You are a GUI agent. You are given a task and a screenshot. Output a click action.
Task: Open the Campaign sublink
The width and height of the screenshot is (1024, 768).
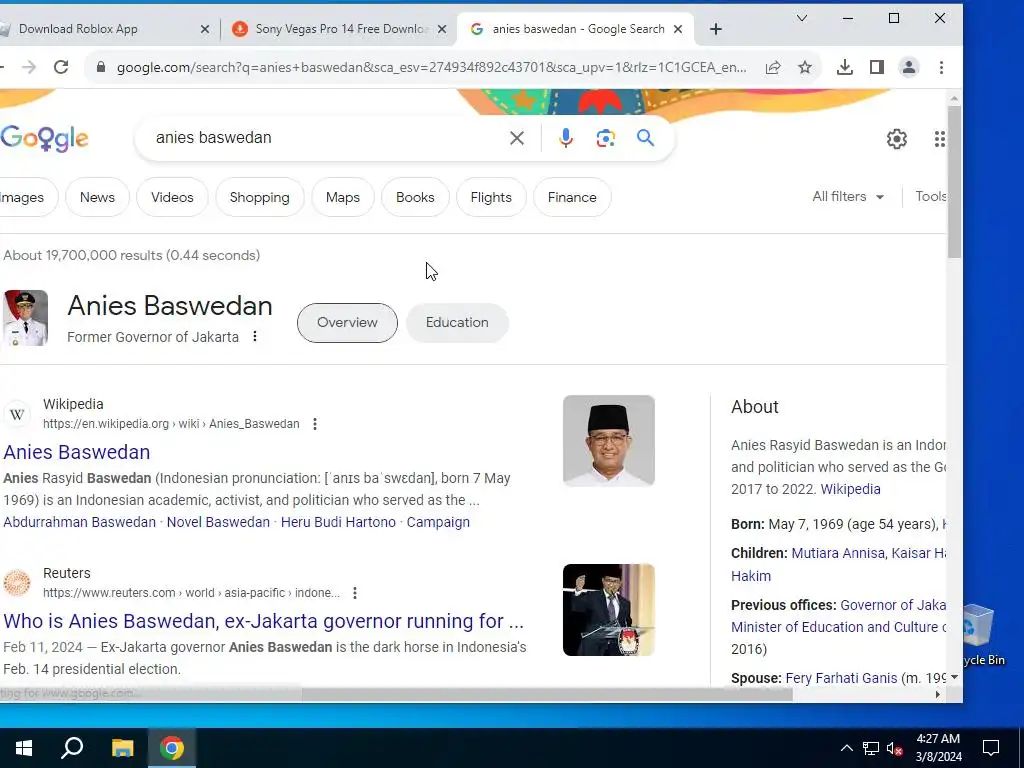(438, 522)
